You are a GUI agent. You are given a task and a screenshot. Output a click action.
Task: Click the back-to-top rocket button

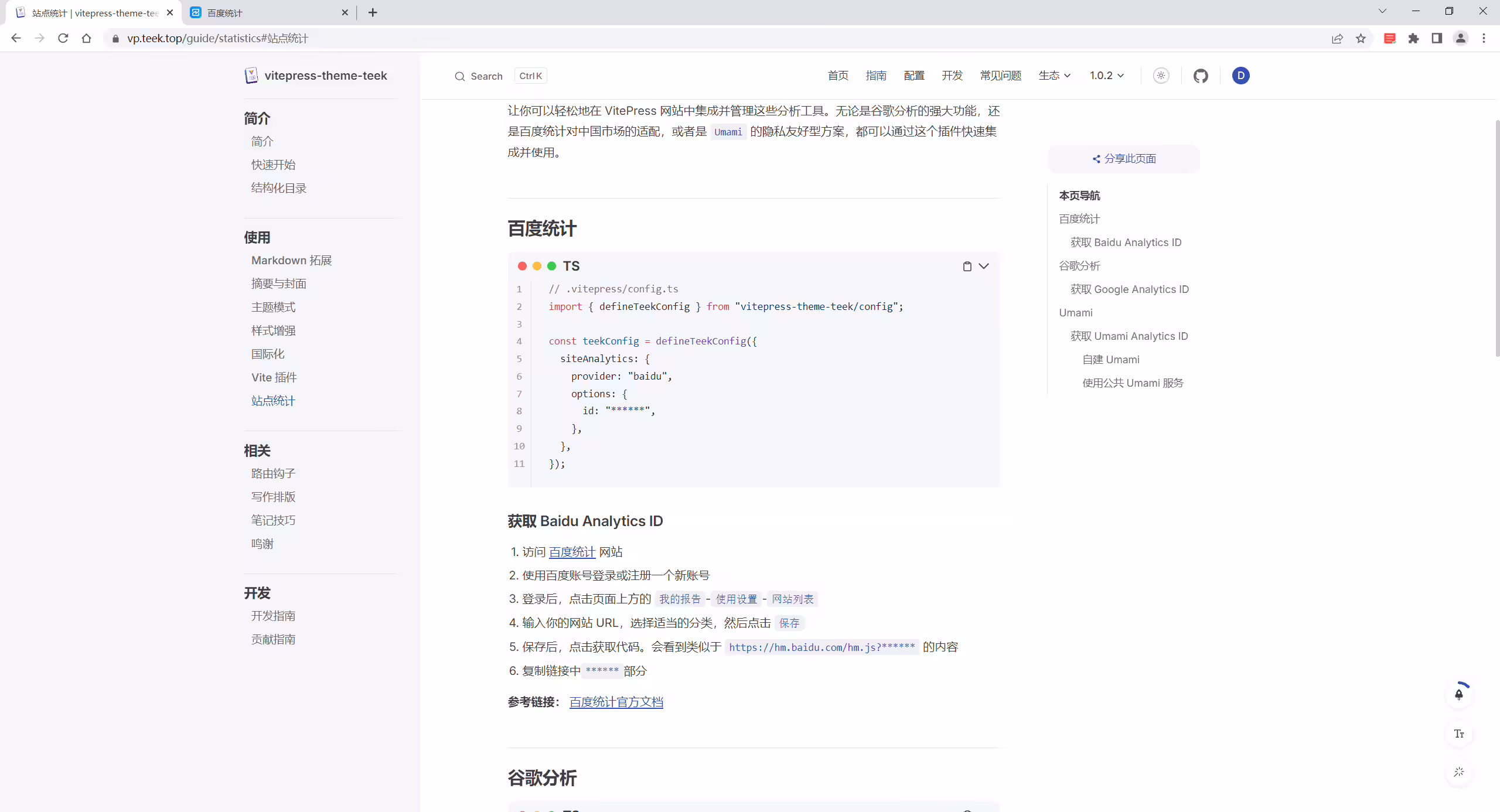coord(1459,695)
